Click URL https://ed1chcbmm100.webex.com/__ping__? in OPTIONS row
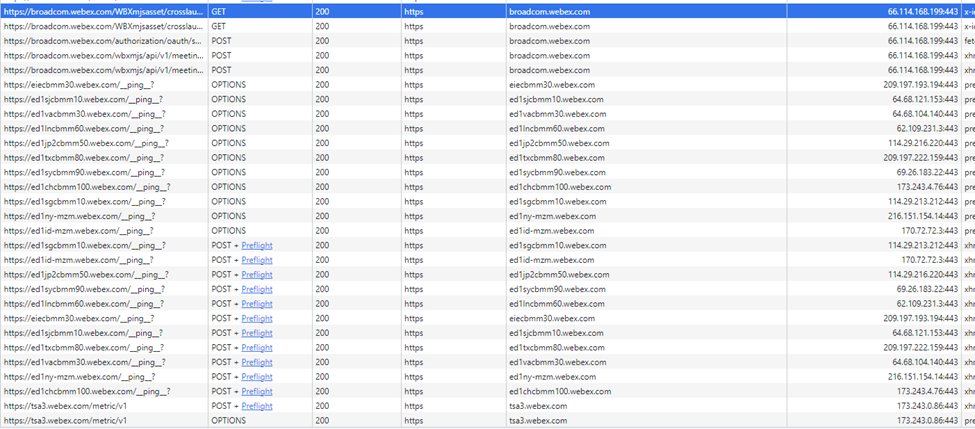The width and height of the screenshot is (975, 429). [x=87, y=187]
